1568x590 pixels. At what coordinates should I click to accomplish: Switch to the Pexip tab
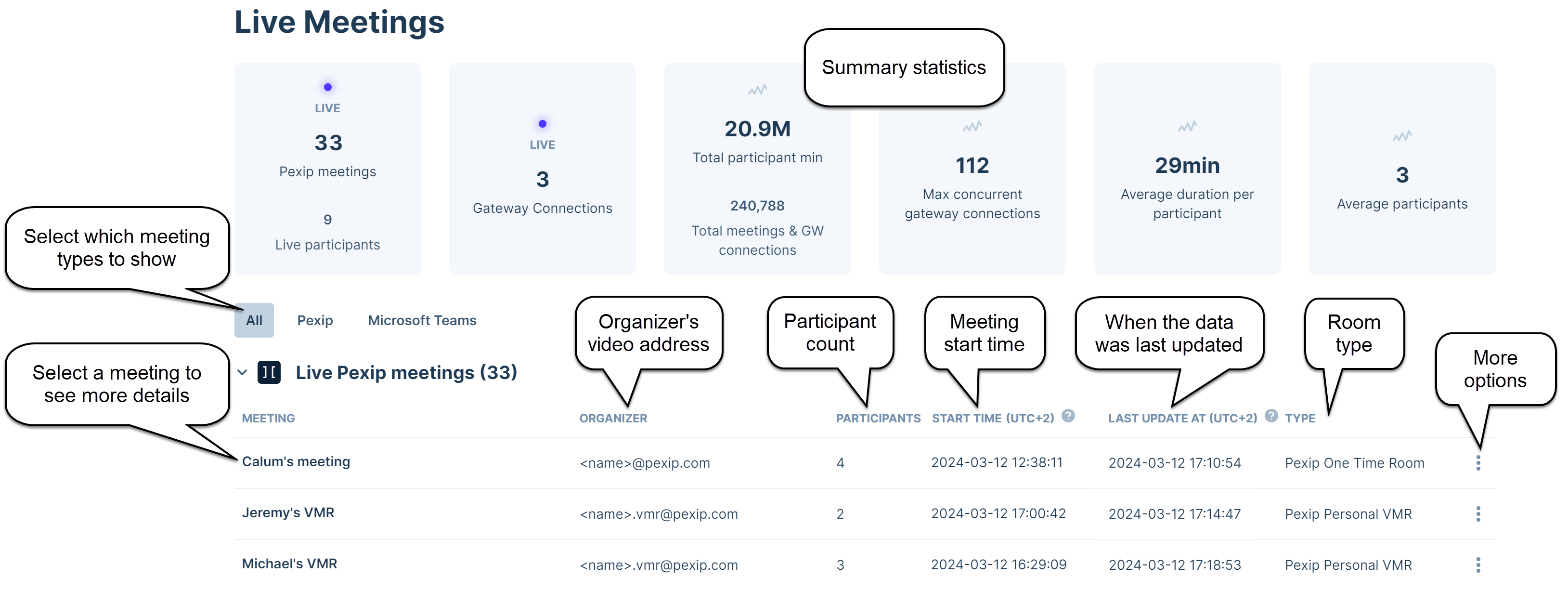coord(315,320)
